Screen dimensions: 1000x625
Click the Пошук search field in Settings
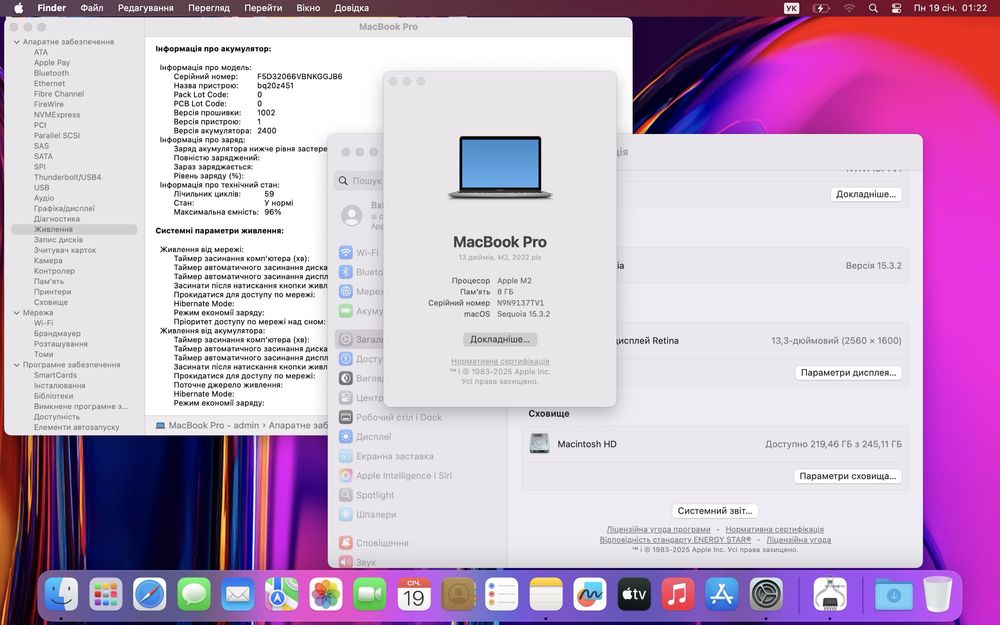click(x=358, y=180)
